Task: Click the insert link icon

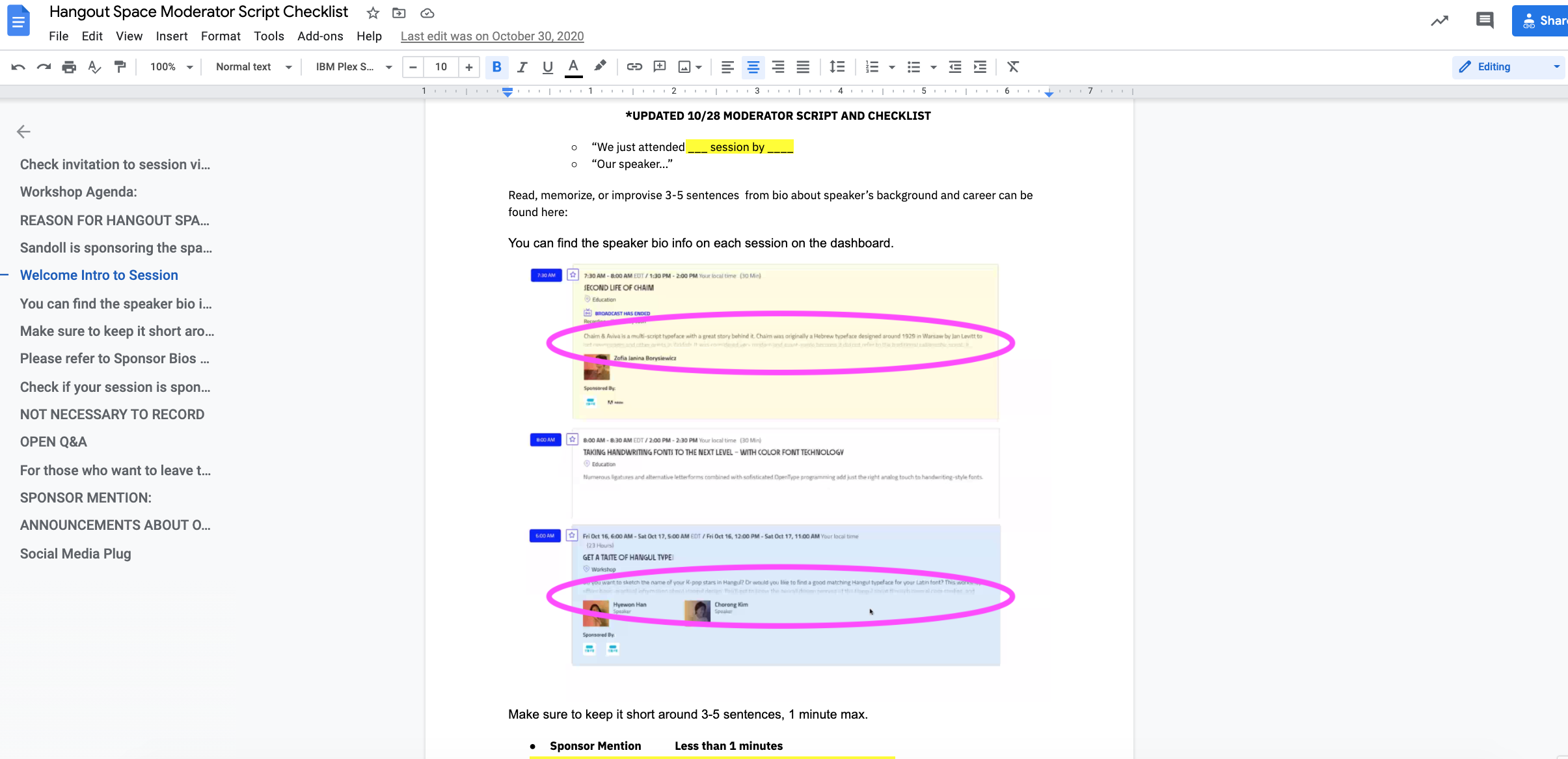Action: [x=634, y=67]
